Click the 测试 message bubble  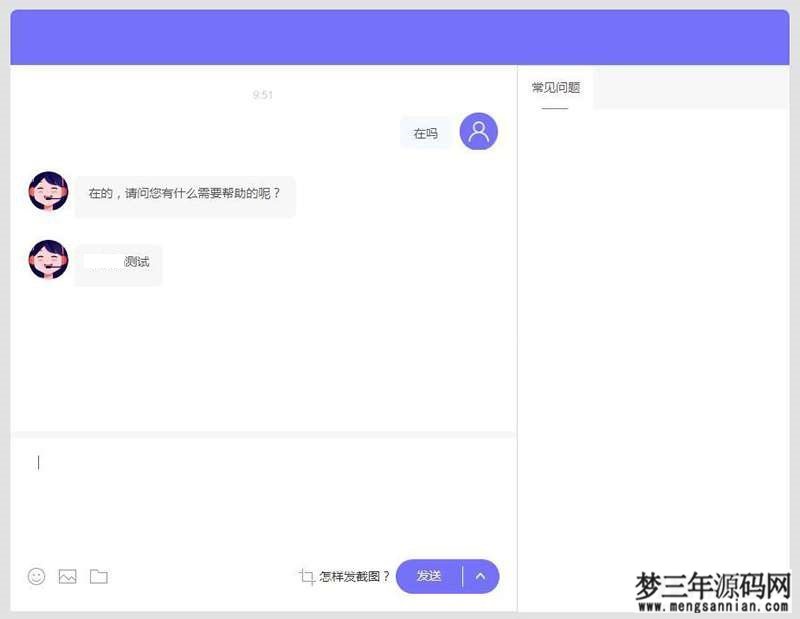pos(118,263)
